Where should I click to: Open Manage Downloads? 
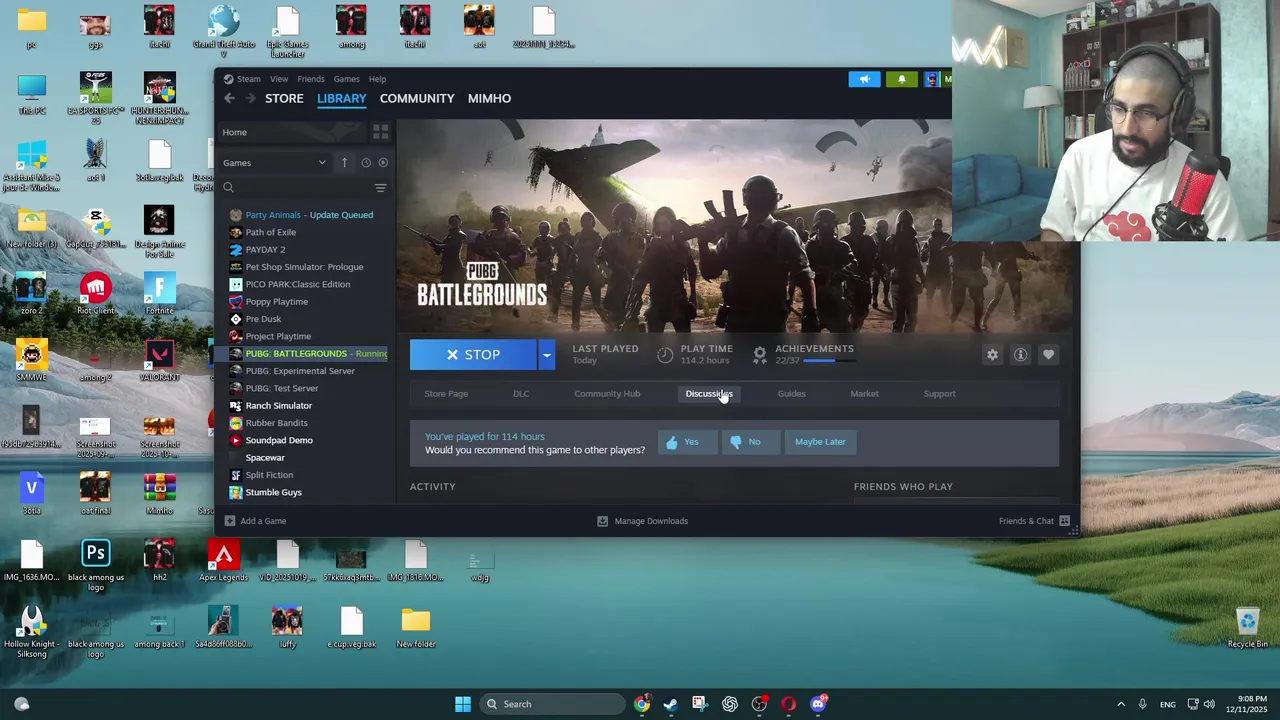[x=643, y=521]
